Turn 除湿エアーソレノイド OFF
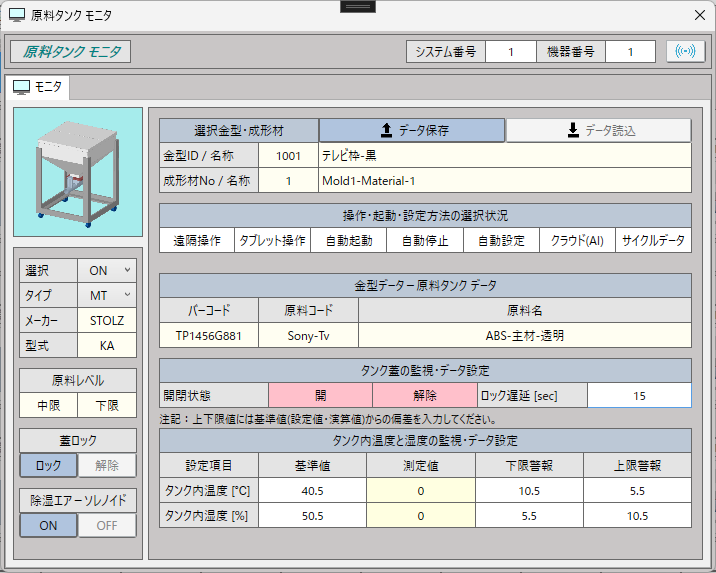Screen dimensions: 716x573 pyautogui.click(x=107, y=526)
